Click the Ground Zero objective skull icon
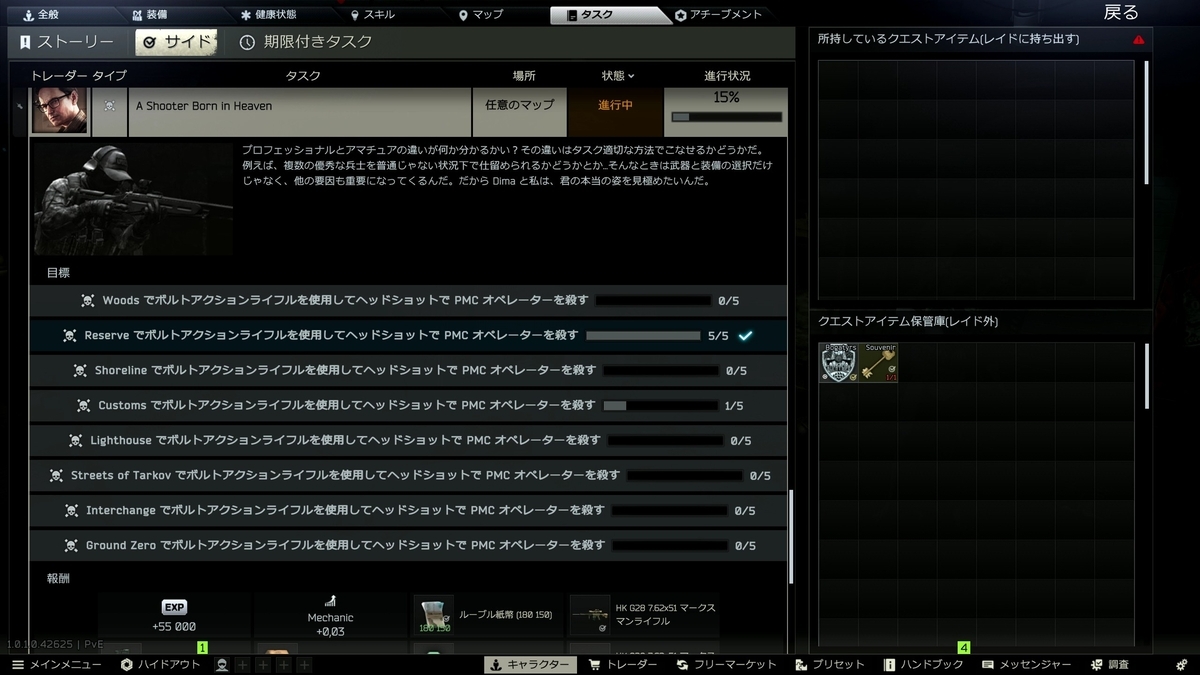The width and height of the screenshot is (1200, 675). coord(71,546)
